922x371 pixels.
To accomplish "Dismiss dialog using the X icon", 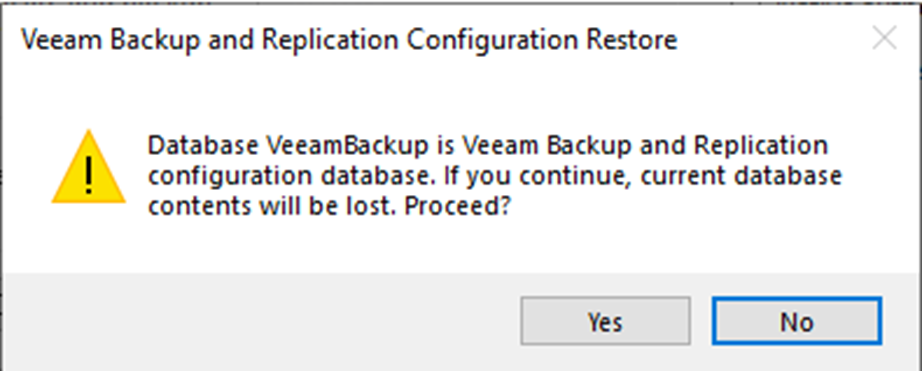I will click(x=884, y=39).
